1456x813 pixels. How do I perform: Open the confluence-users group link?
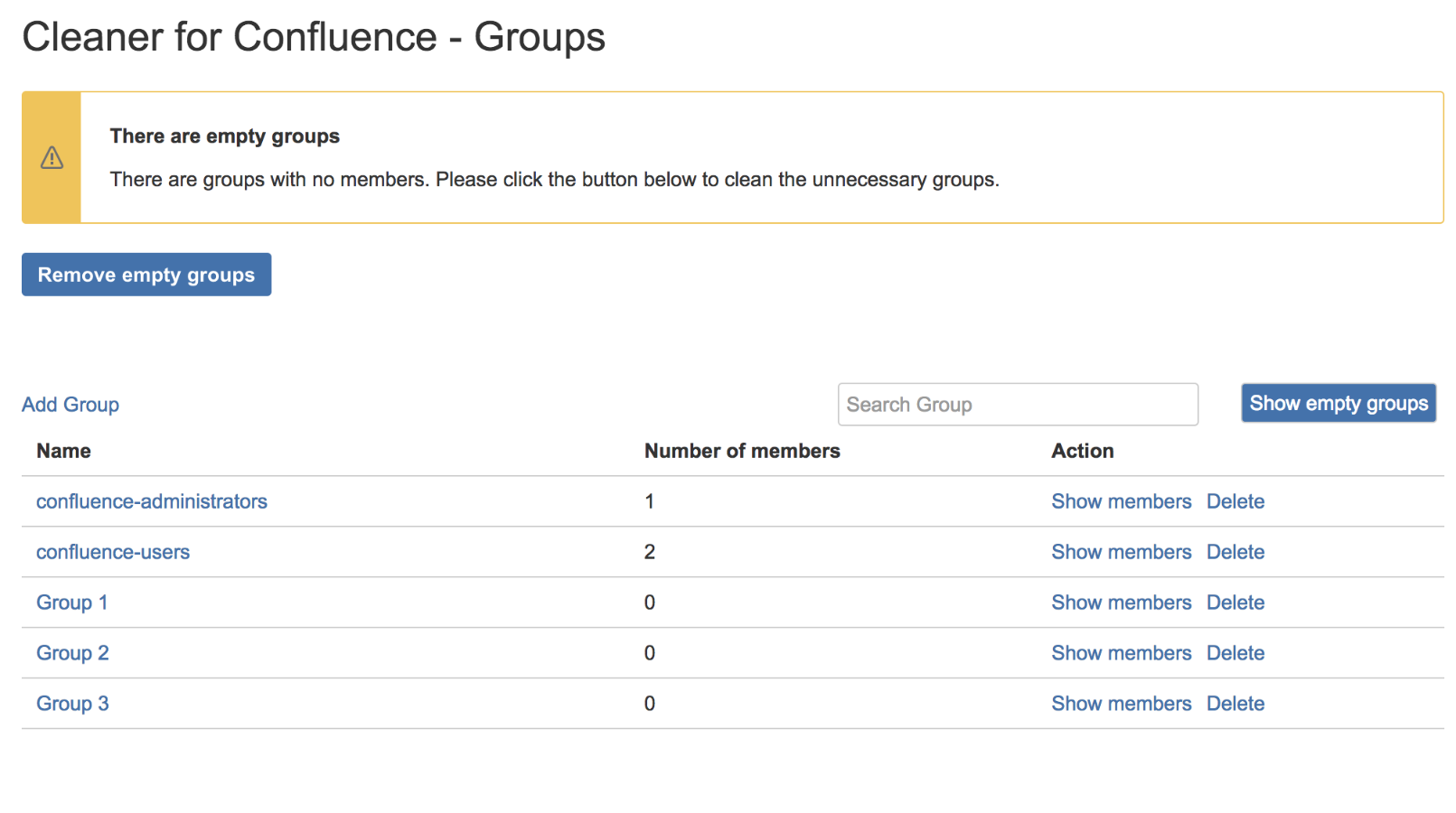[113, 552]
